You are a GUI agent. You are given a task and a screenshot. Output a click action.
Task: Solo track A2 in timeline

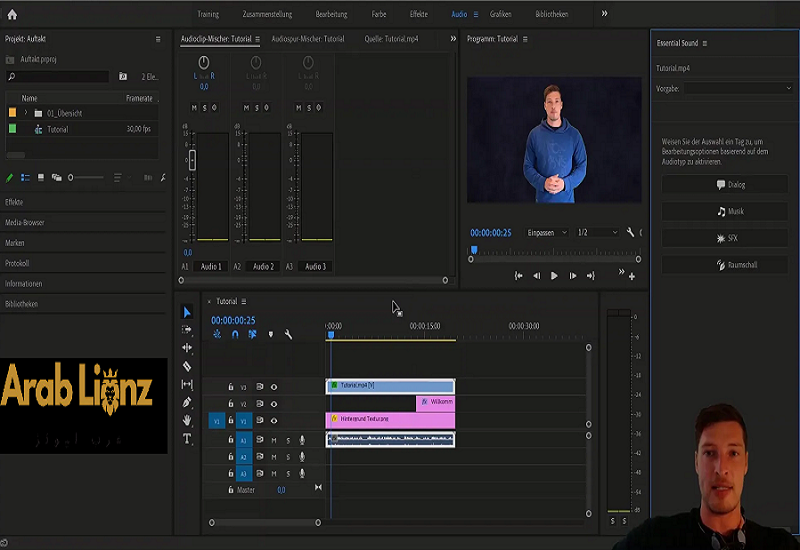[x=288, y=457]
